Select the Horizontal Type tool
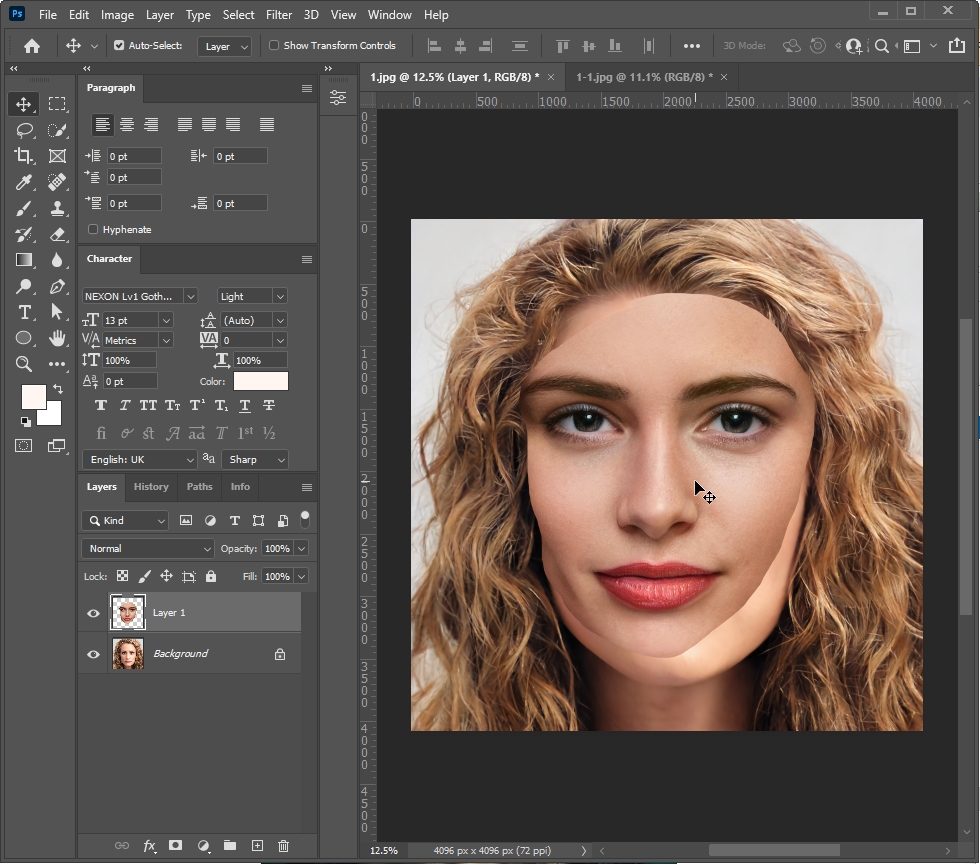The image size is (980, 864). (24, 312)
